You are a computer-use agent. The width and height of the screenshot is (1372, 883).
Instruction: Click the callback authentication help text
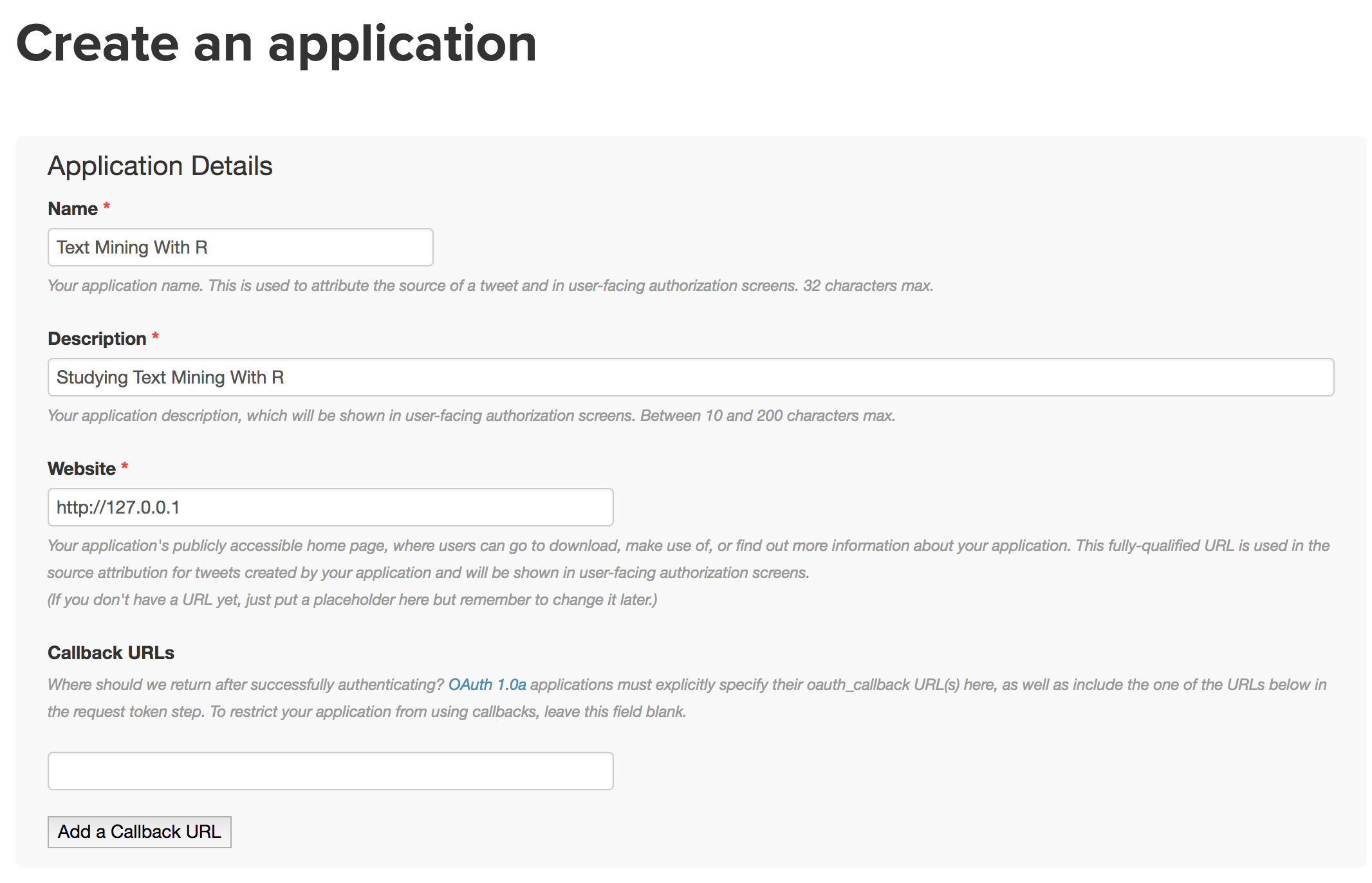[245, 685]
